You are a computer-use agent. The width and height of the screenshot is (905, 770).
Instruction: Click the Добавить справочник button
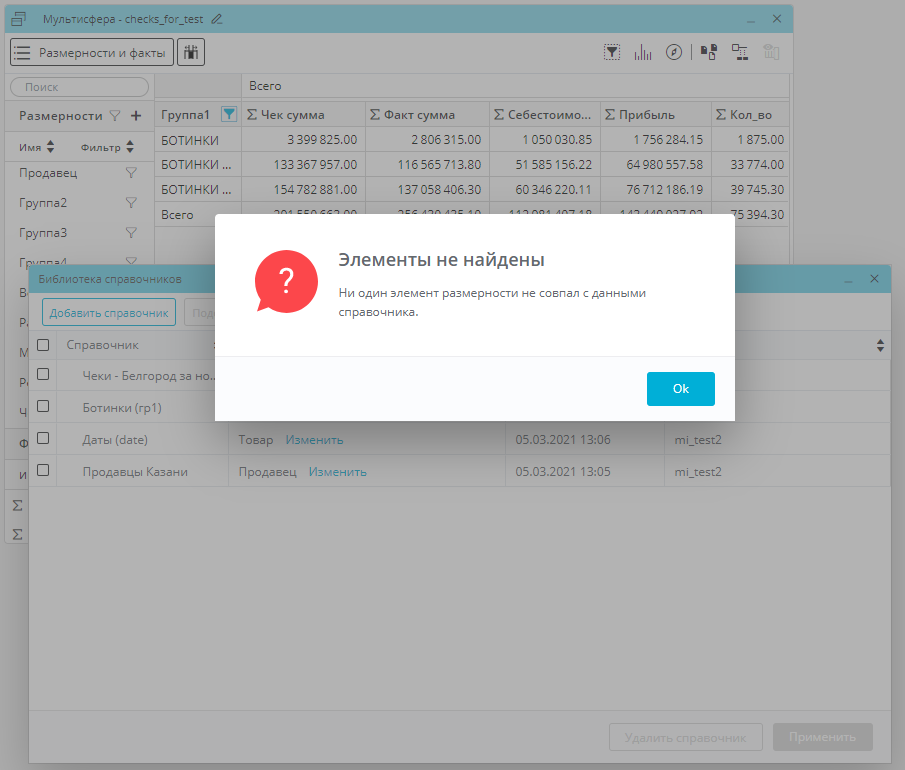click(109, 313)
